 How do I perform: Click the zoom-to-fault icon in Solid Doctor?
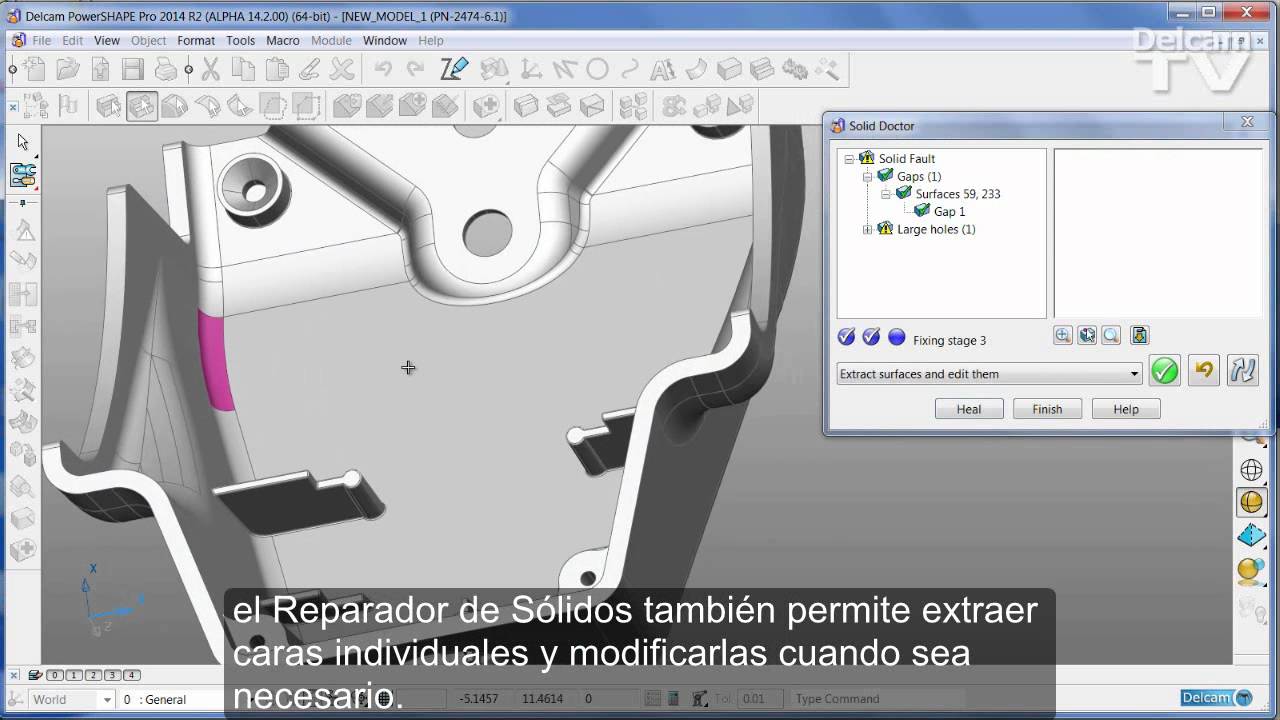pos(1063,336)
